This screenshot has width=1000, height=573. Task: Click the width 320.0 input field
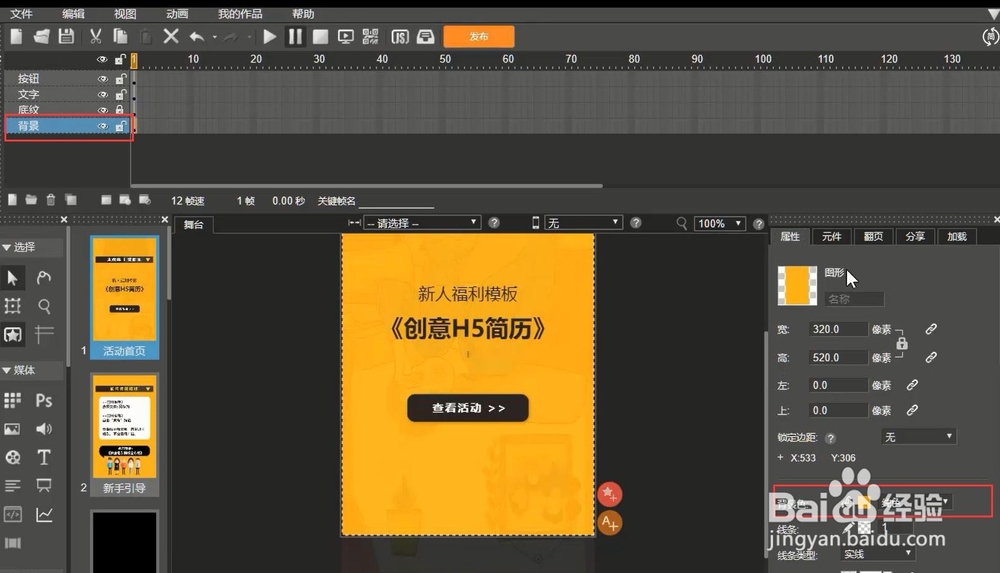click(x=837, y=329)
